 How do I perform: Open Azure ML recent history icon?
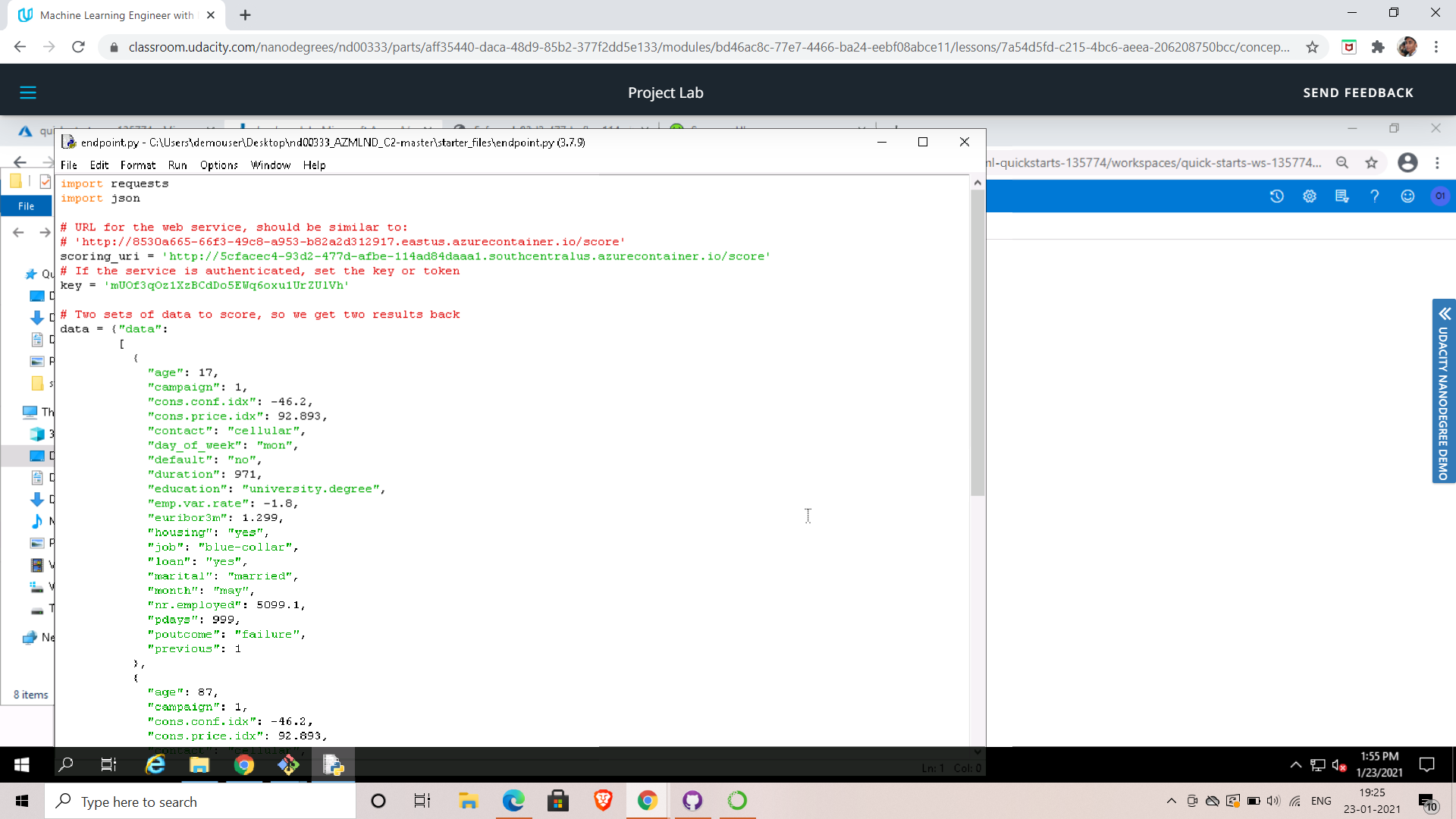pos(1277,196)
